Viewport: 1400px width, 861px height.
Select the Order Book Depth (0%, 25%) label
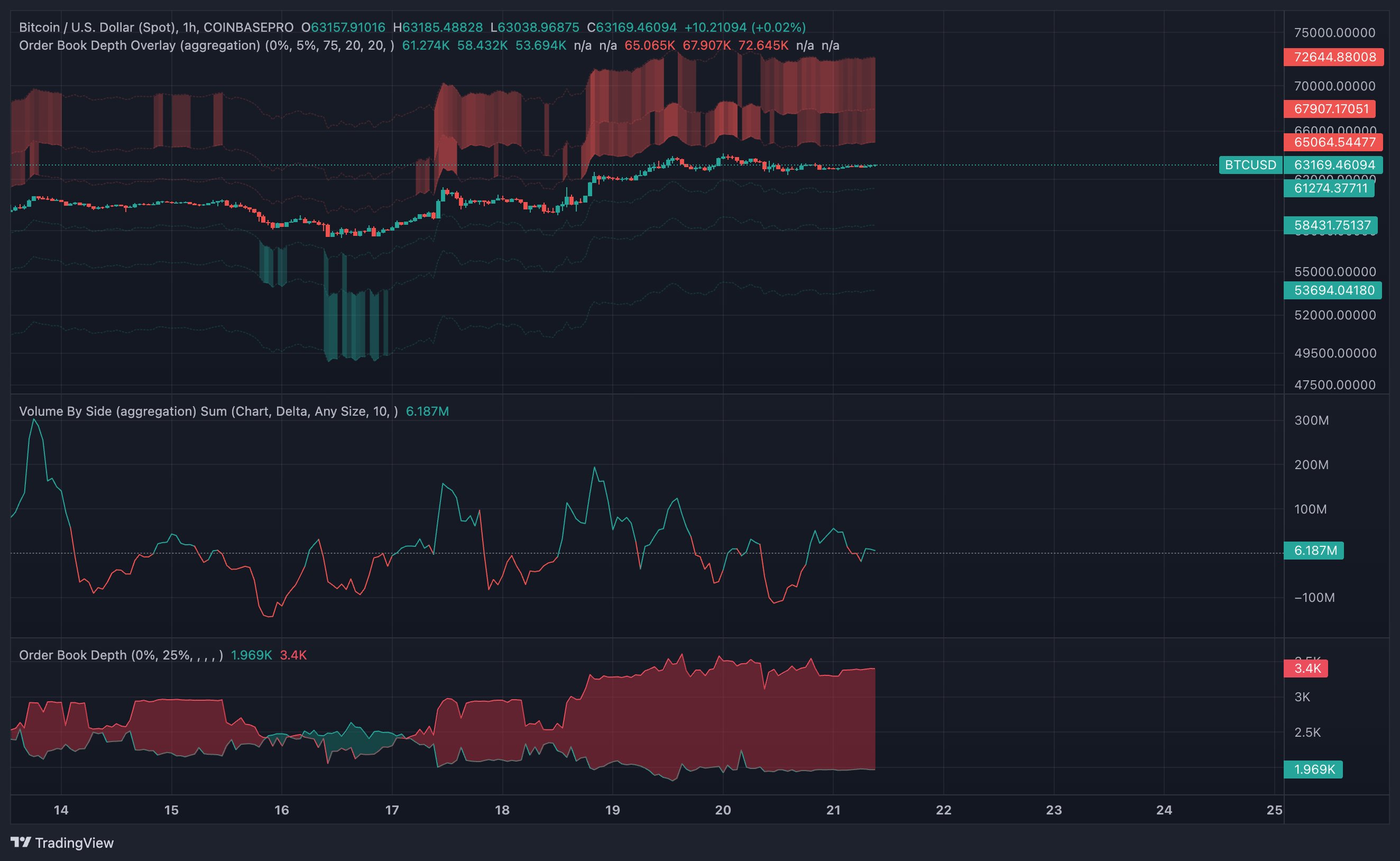click(121, 655)
